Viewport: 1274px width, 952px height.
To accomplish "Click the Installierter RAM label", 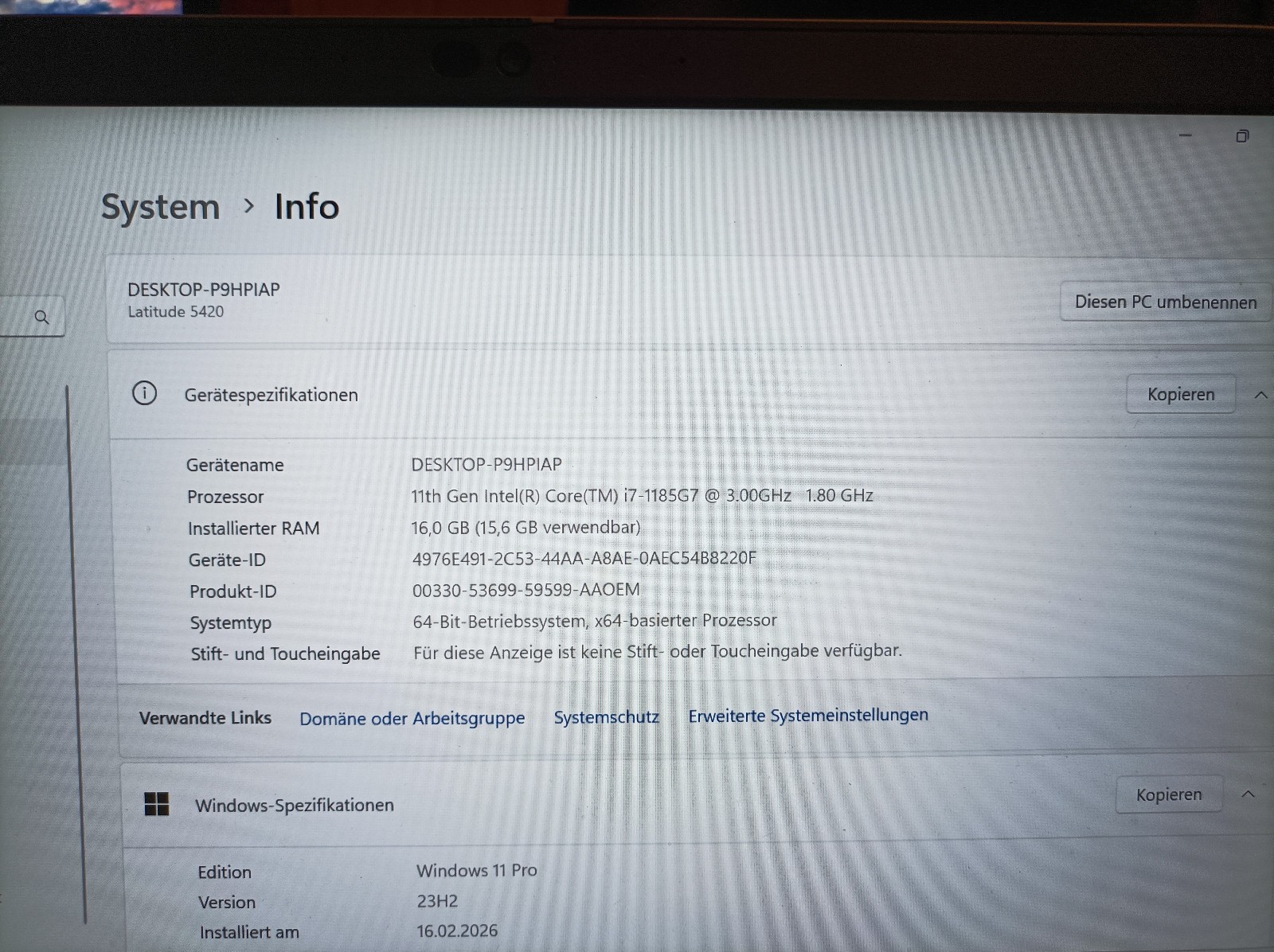I will click(x=254, y=529).
